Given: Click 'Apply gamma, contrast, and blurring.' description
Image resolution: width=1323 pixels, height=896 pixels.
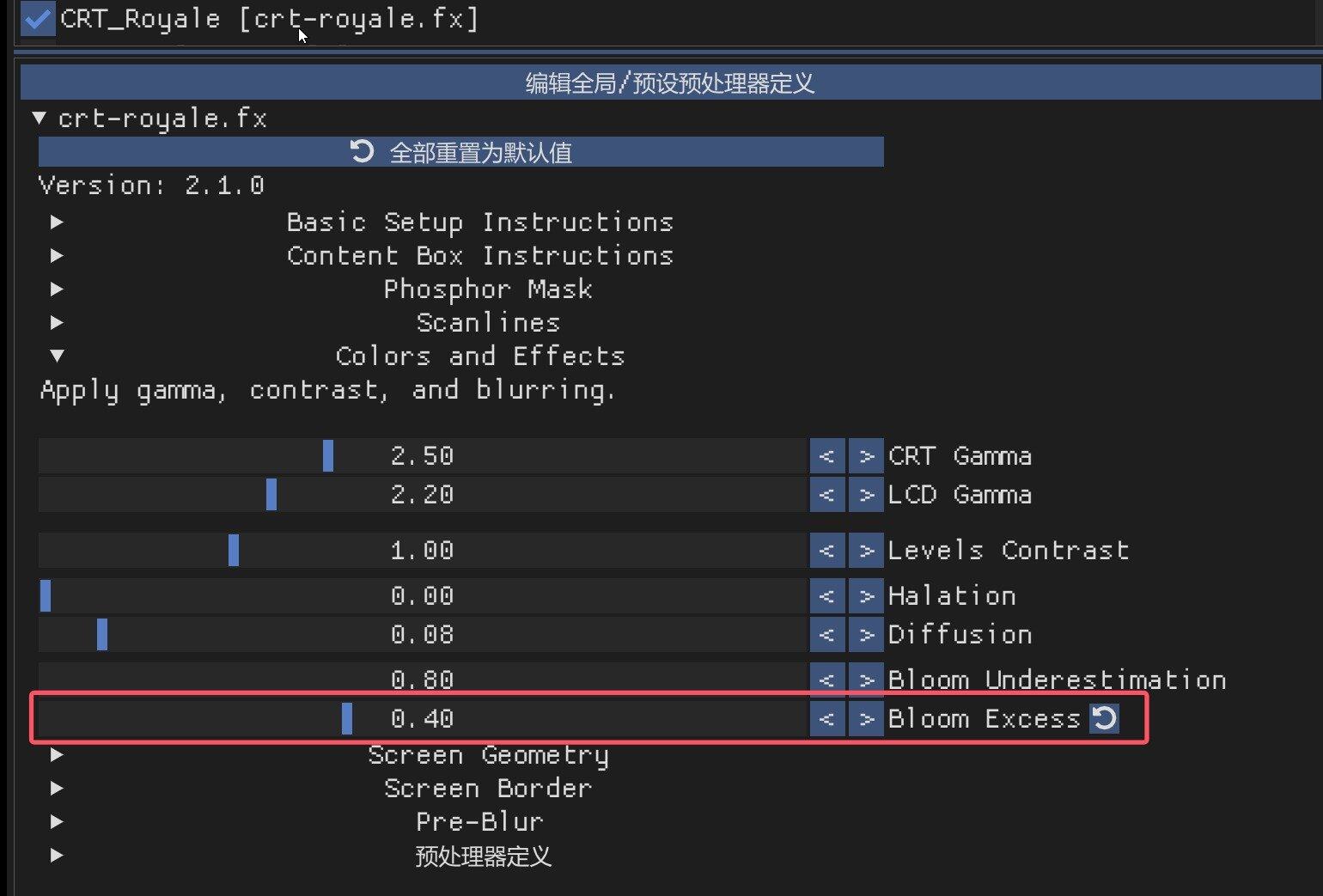Looking at the screenshot, I should coord(327,391).
